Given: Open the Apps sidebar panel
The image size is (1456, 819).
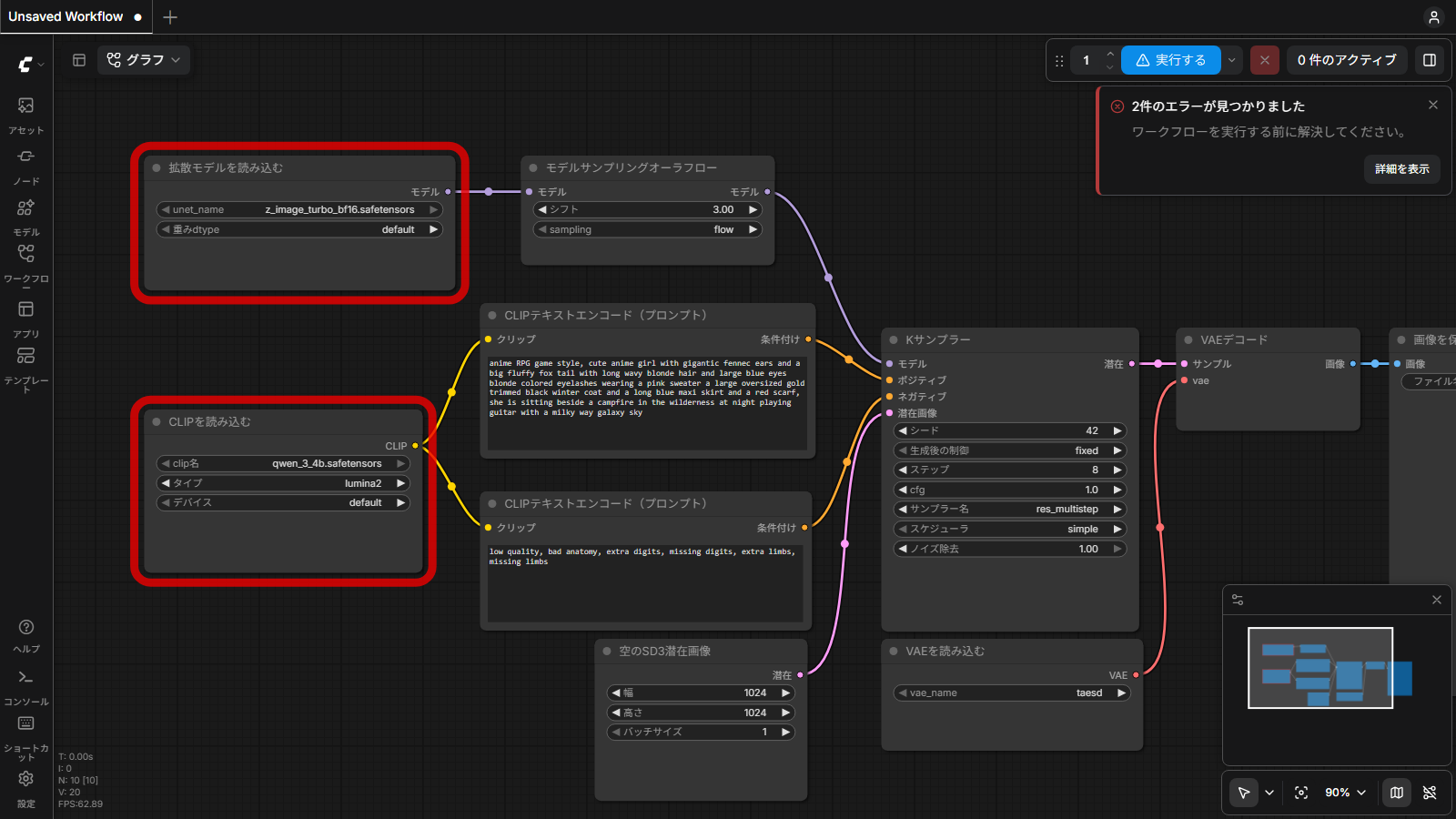Looking at the screenshot, I should coord(26,319).
